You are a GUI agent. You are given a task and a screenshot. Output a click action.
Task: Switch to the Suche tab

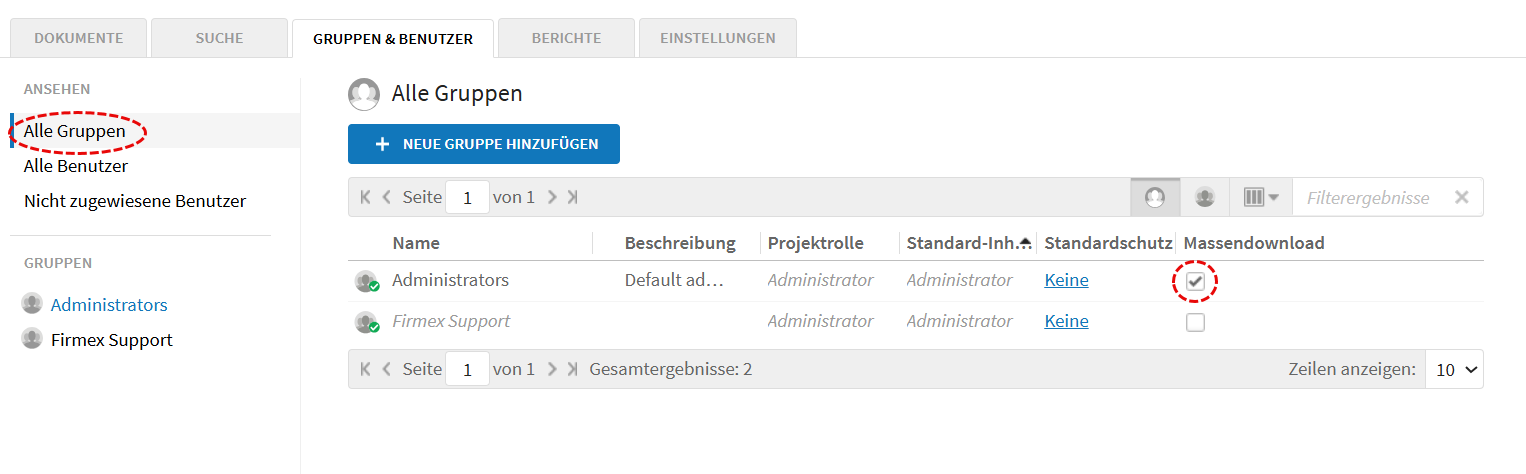[219, 38]
